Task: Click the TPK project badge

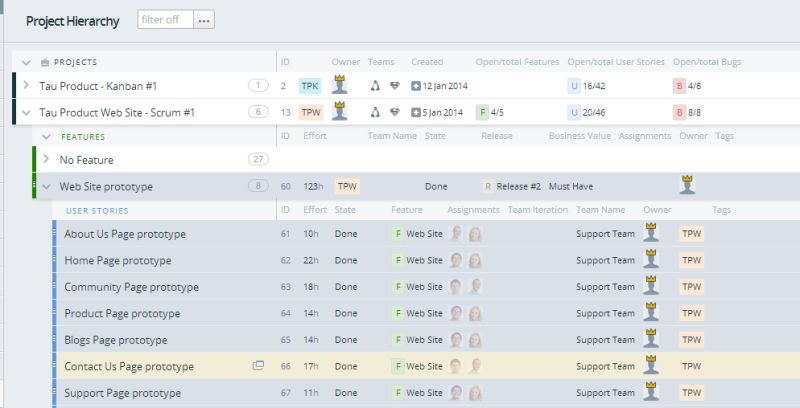Action: [309, 86]
